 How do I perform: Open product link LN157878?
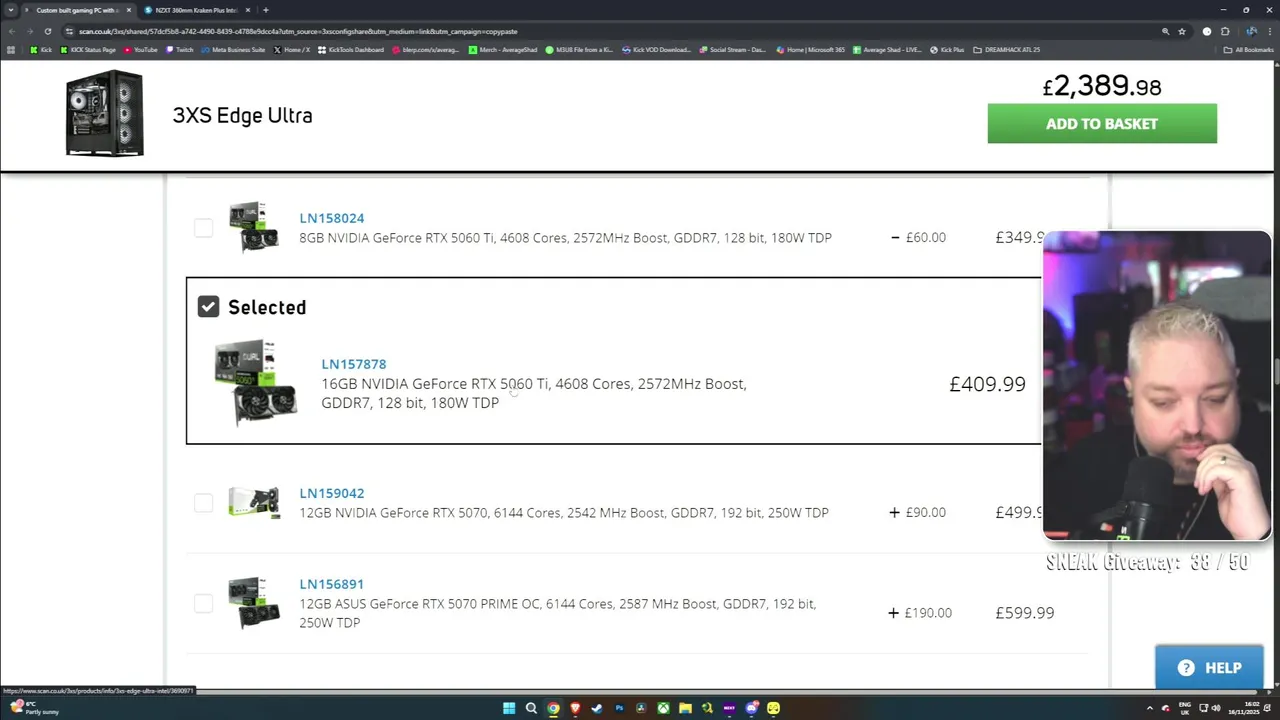click(x=353, y=364)
